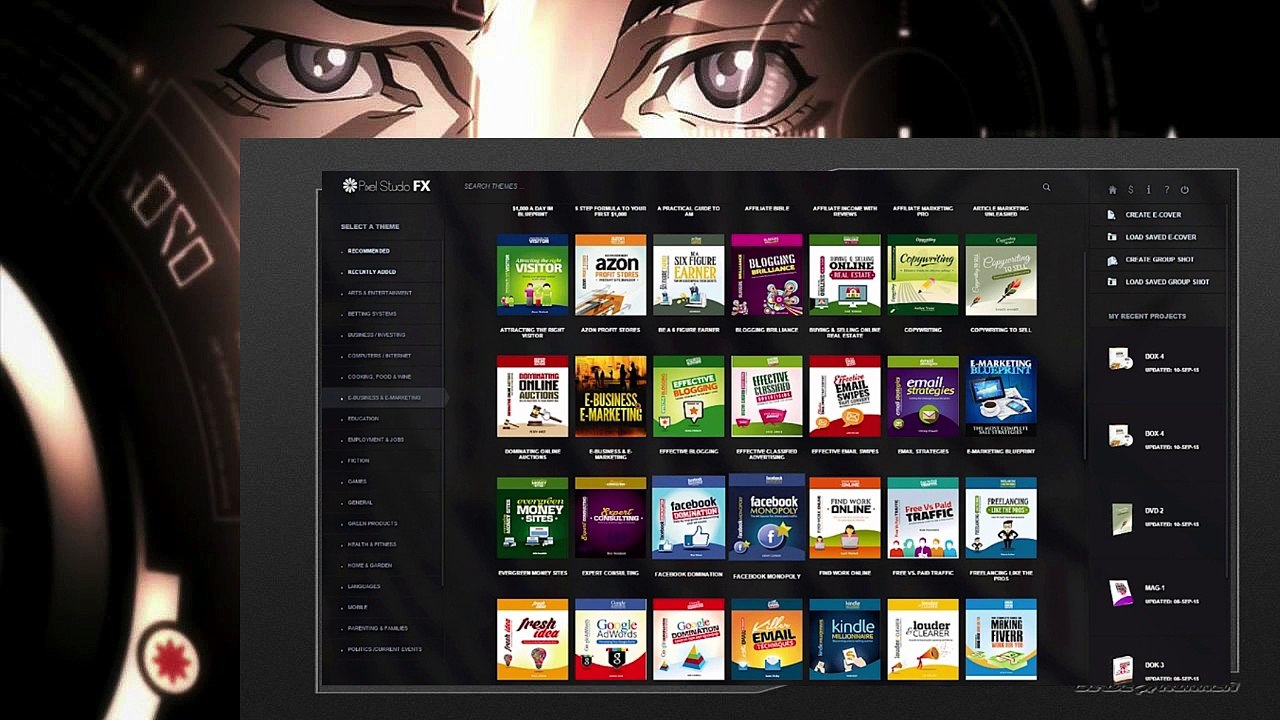Show info via the 'i' toolbar icon
Viewport: 1280px width, 720px height.
[1148, 190]
